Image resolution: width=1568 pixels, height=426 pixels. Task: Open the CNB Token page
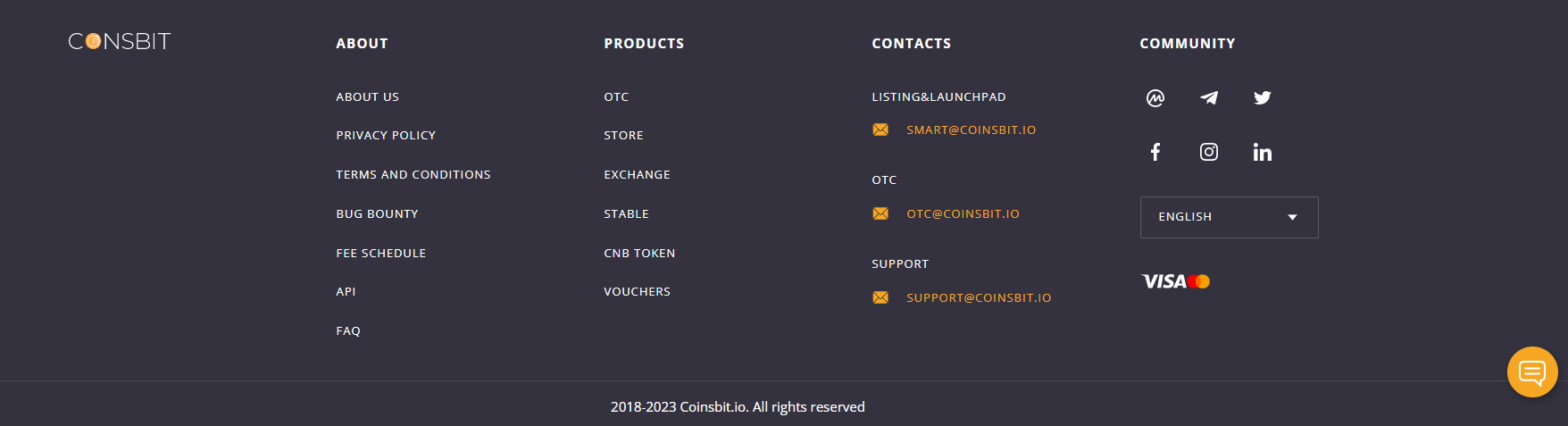coord(639,254)
